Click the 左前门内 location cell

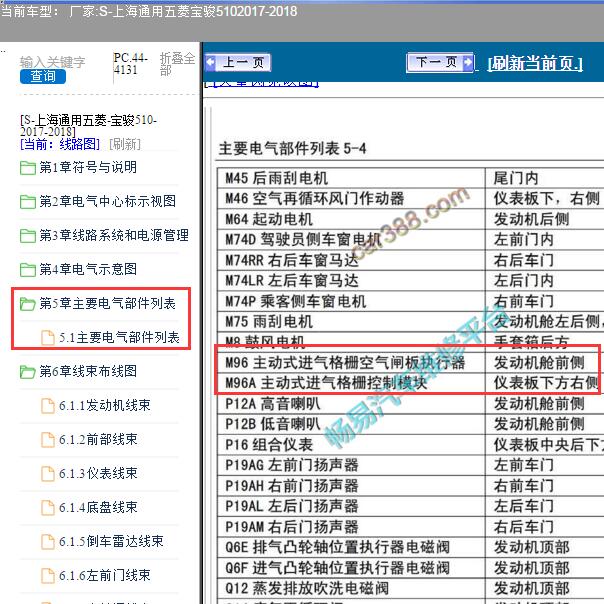click(x=545, y=240)
